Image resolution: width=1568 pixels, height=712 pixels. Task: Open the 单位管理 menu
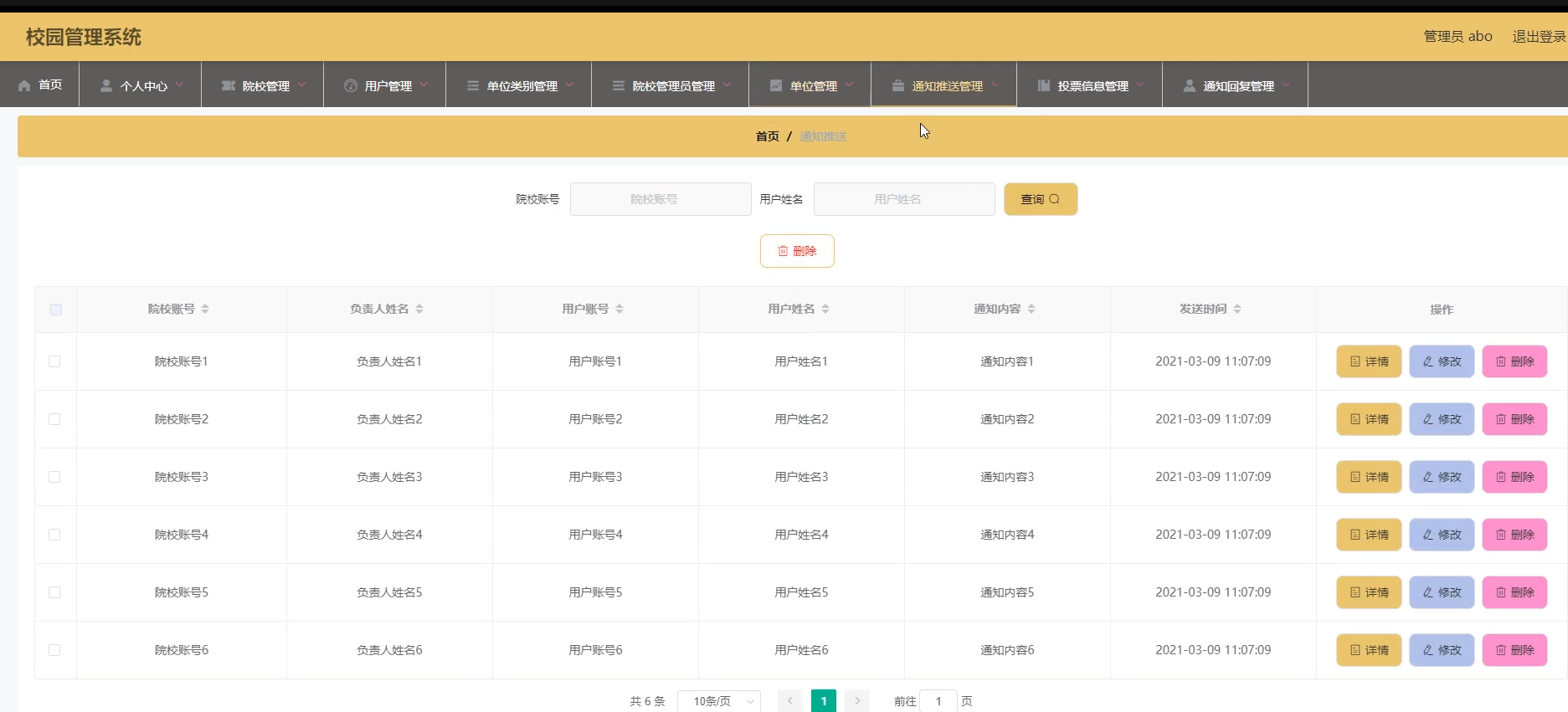pos(810,85)
